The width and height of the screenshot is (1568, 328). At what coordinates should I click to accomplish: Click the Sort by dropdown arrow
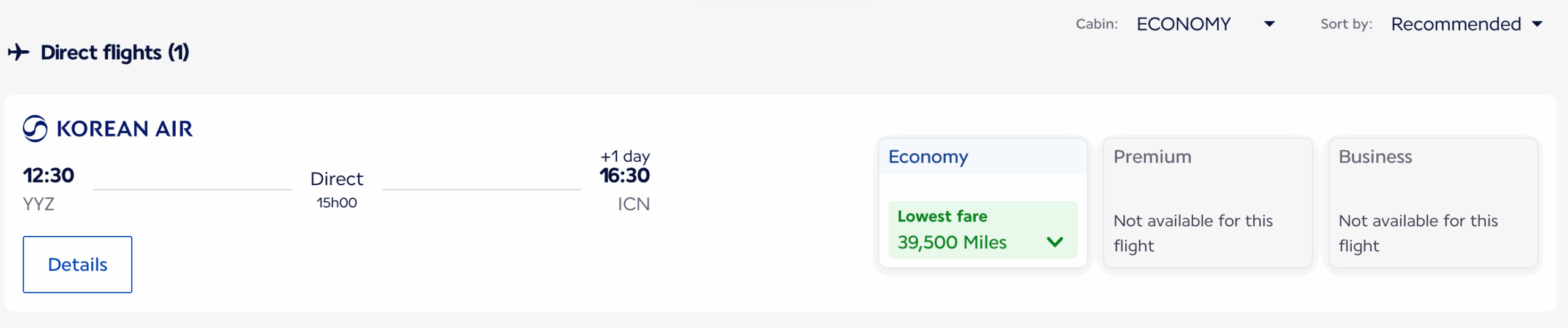pos(1537,24)
